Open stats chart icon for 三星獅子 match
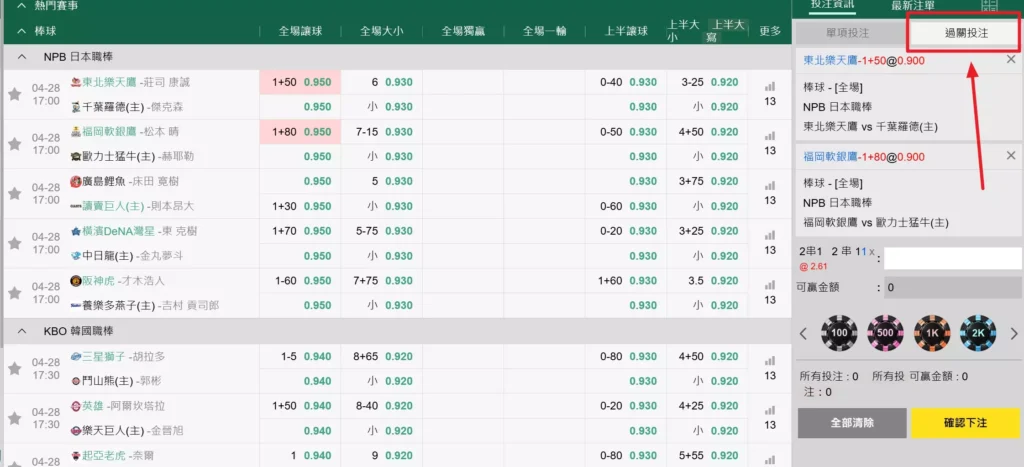 pyautogui.click(x=770, y=361)
